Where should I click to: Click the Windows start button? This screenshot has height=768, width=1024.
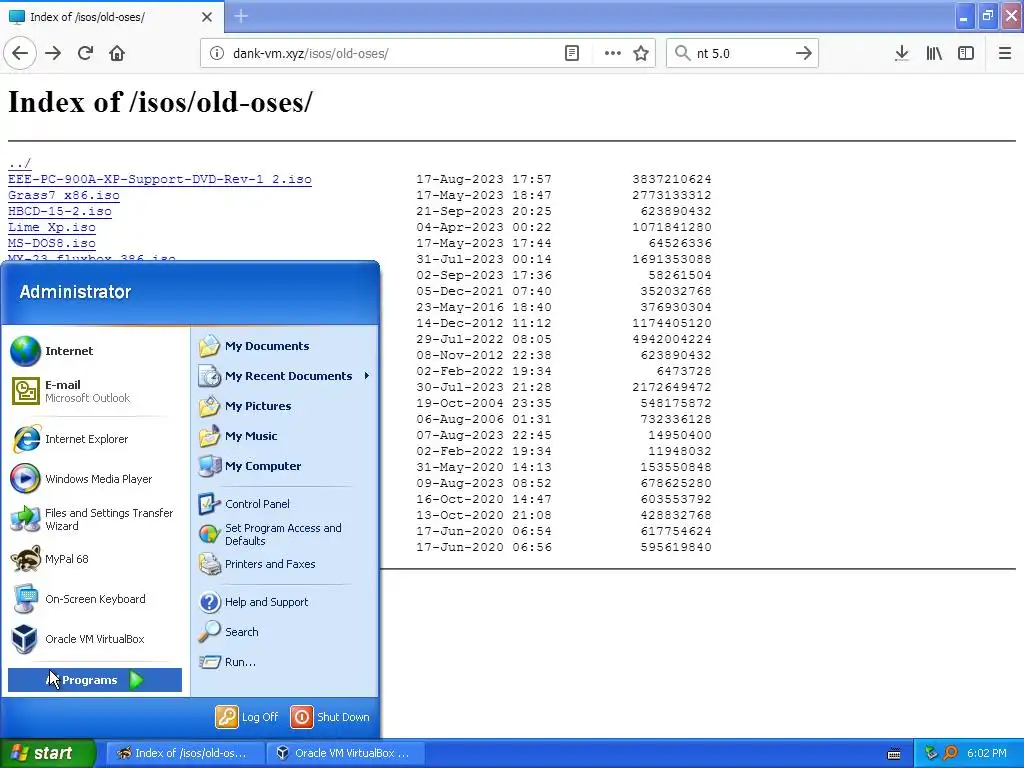48,753
